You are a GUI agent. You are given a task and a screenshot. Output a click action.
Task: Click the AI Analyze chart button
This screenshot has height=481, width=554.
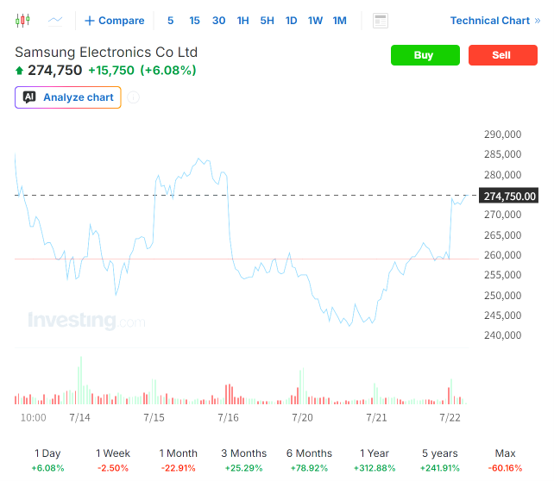pos(68,97)
